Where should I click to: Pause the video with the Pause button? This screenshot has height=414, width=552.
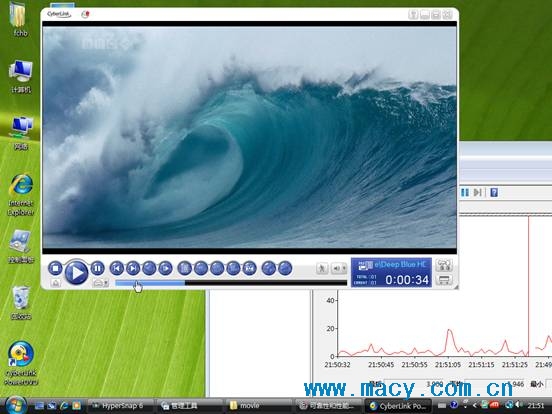tap(98, 268)
